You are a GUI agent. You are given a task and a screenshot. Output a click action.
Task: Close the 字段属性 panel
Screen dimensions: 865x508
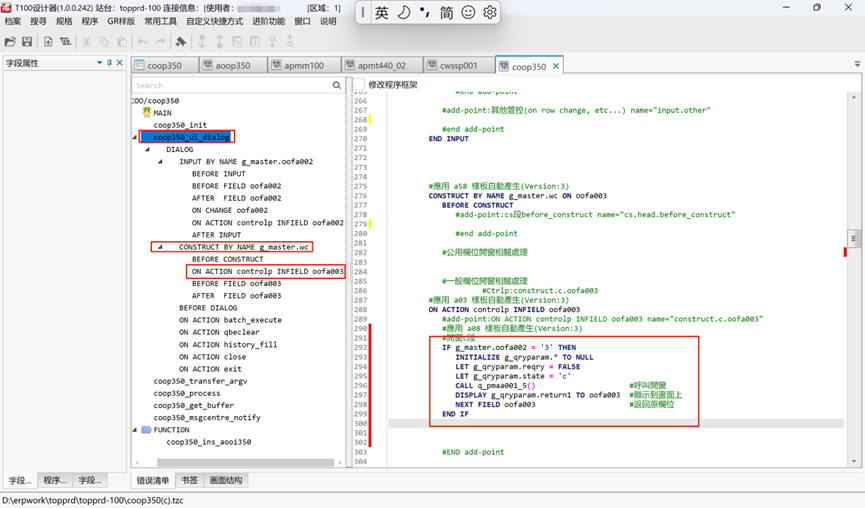[x=120, y=63]
